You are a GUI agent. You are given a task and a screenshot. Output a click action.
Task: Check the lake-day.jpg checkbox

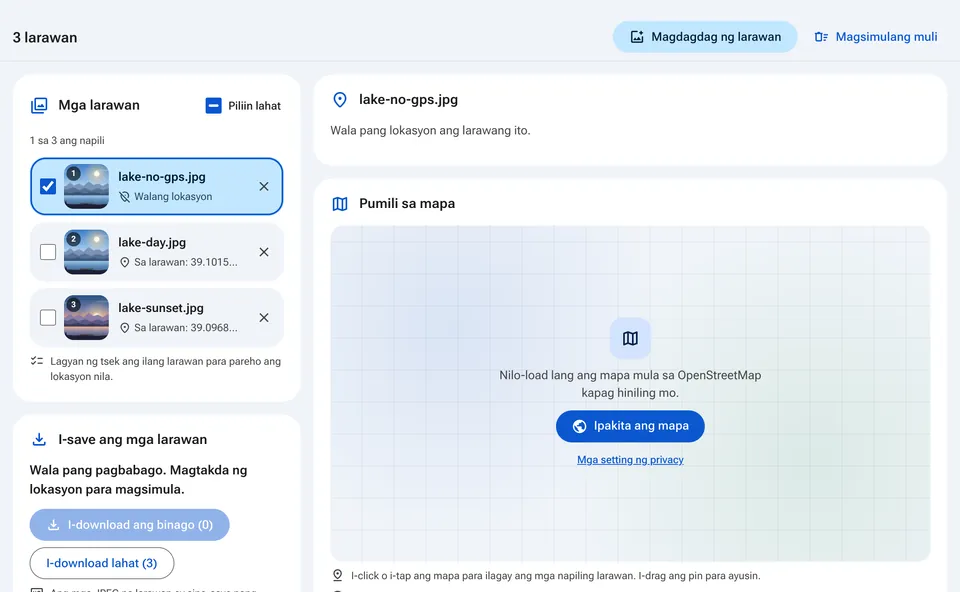point(48,252)
